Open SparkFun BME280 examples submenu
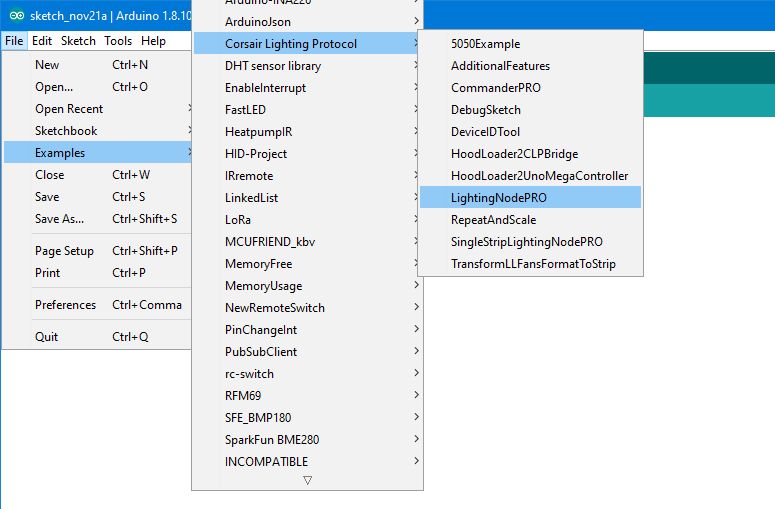775x509 pixels. pos(307,440)
